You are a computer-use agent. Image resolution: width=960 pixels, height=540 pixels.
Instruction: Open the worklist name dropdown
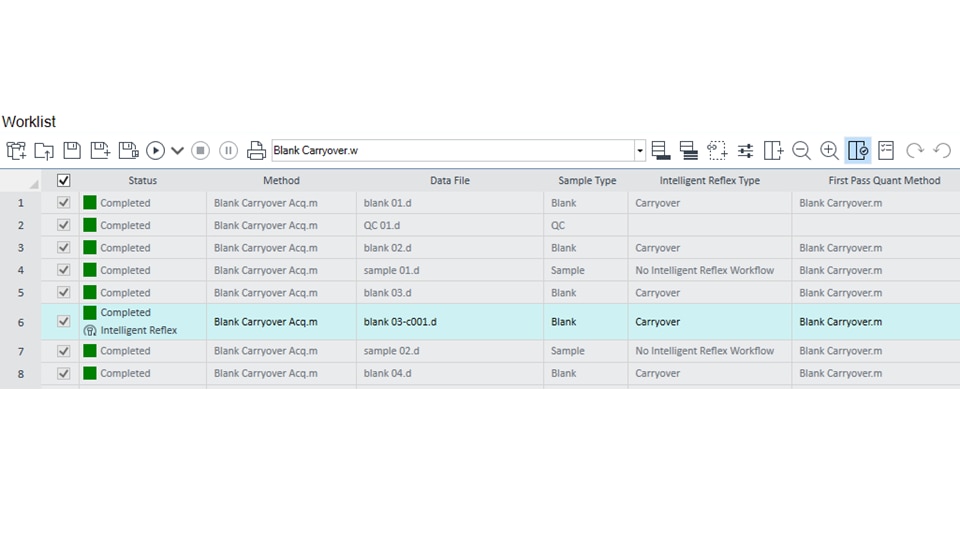[x=640, y=151]
